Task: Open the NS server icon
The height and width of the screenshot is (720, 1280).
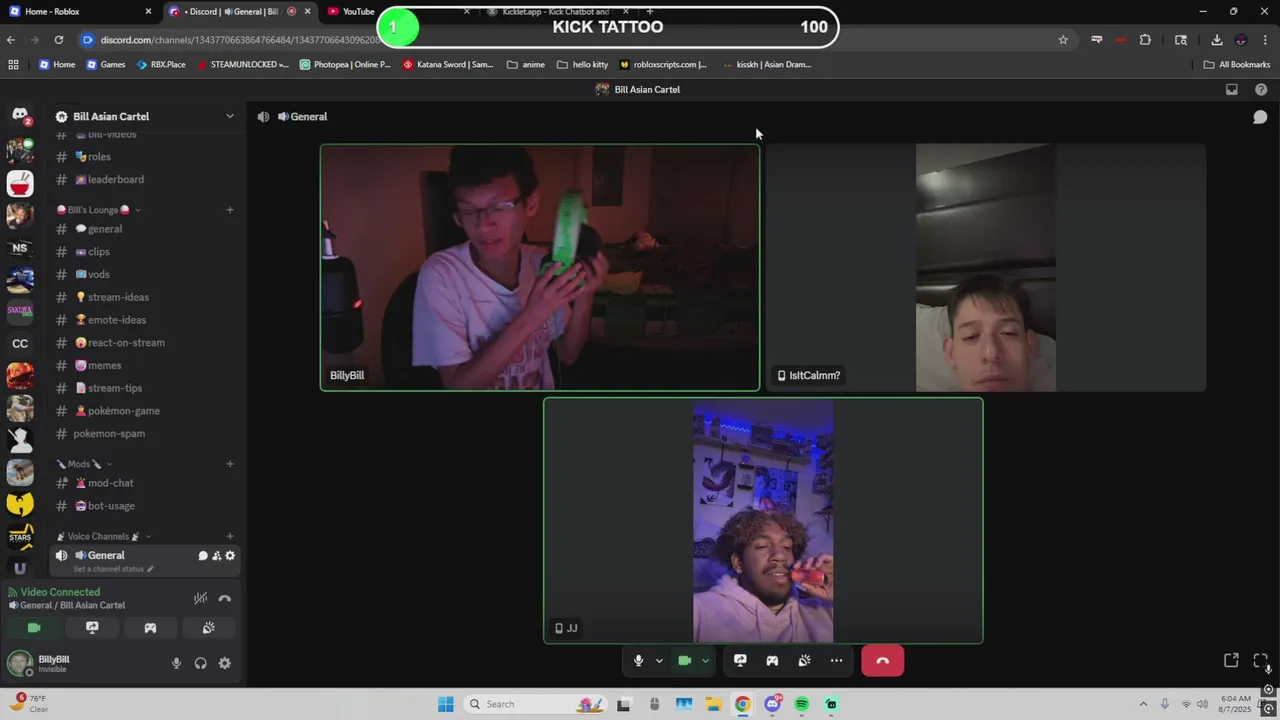Action: coord(20,248)
